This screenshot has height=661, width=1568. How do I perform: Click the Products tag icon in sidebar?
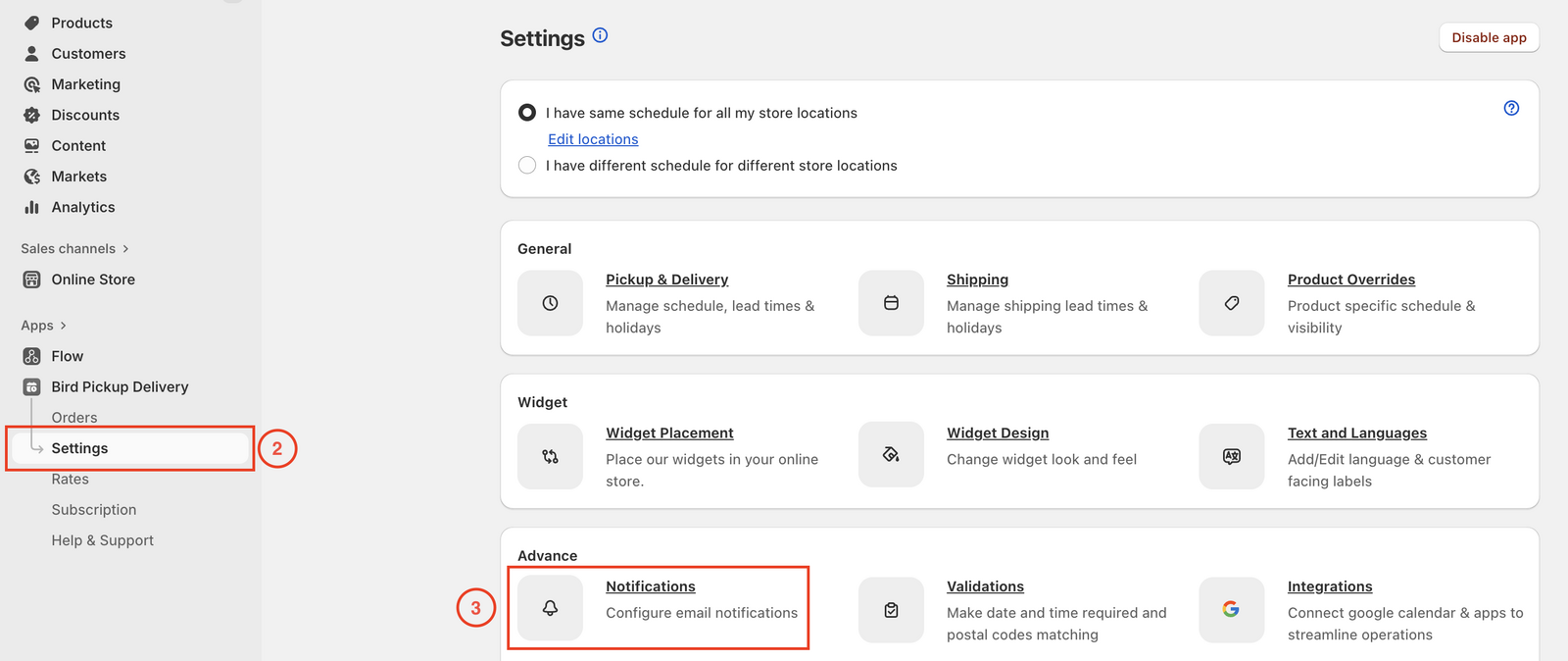click(32, 23)
